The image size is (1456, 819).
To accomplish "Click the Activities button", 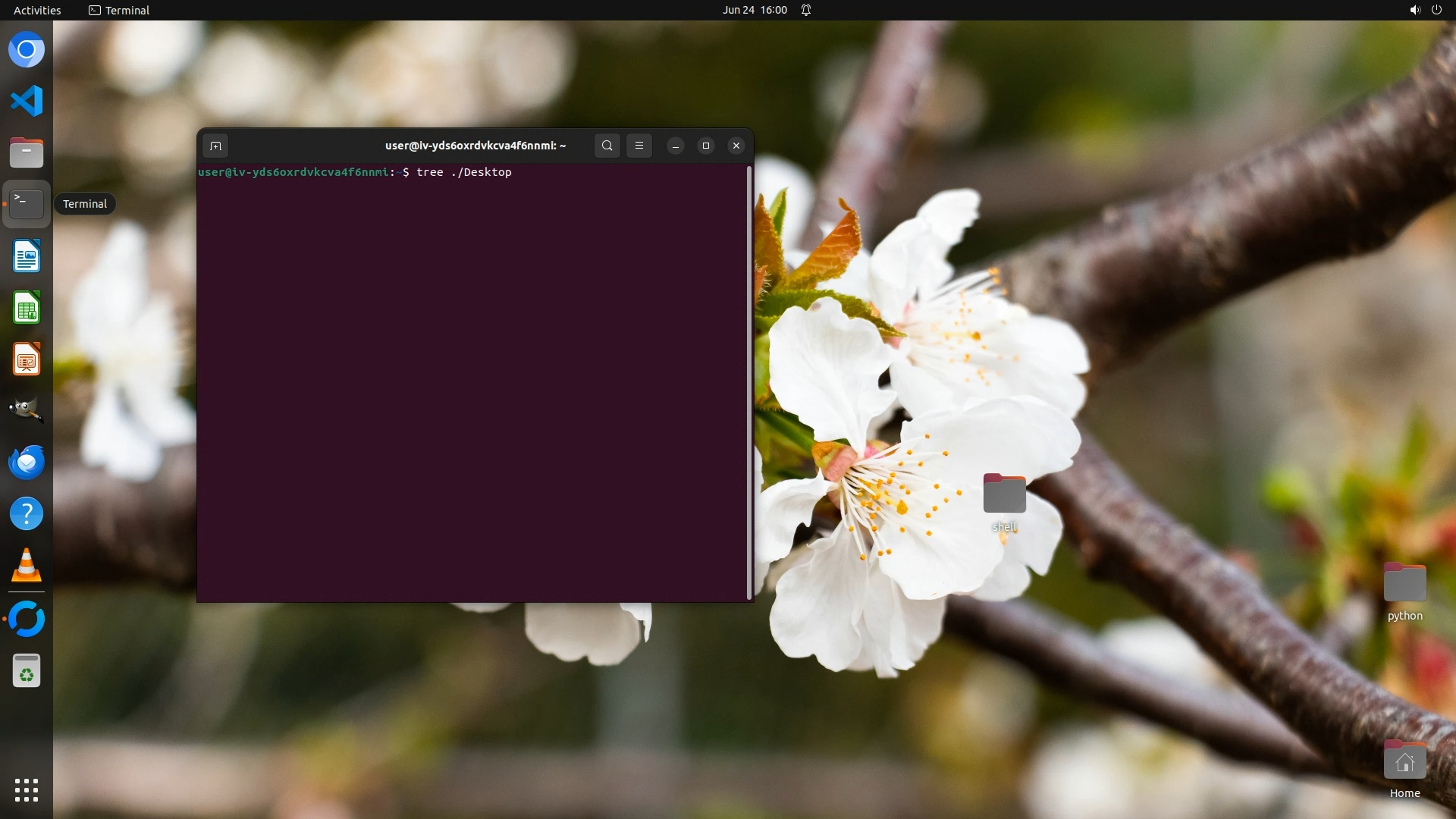I will point(37,10).
